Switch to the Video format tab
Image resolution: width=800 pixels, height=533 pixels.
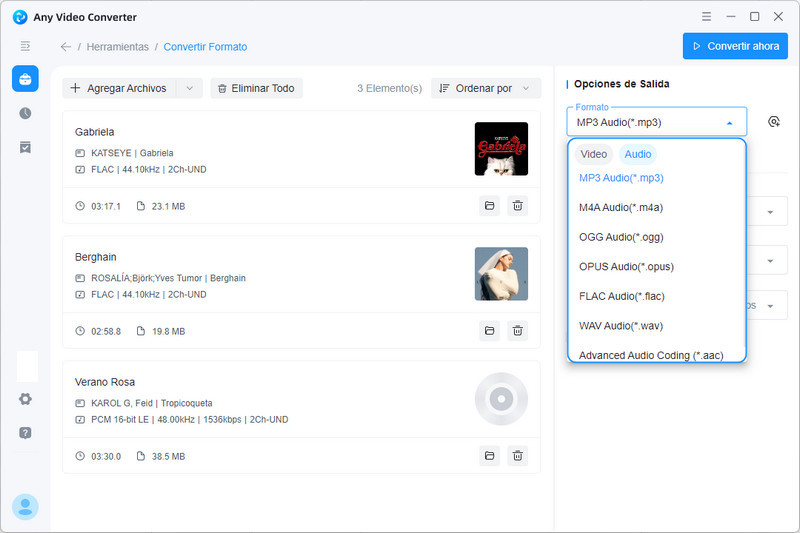593,154
